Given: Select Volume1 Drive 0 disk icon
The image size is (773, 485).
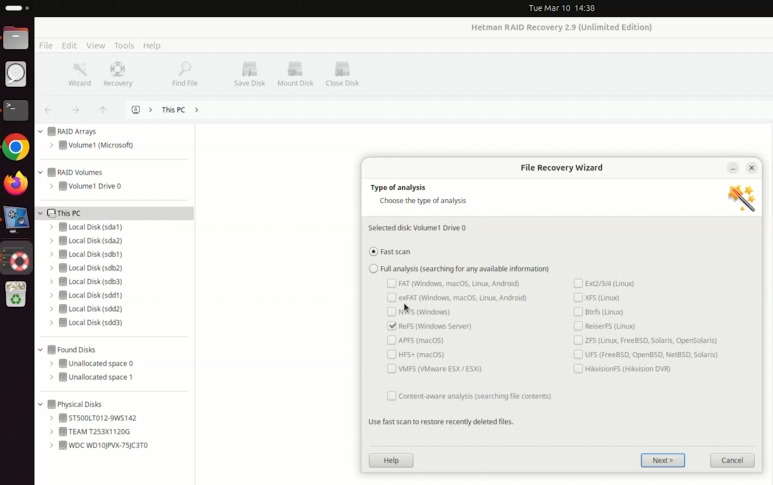Looking at the screenshot, I should tap(63, 186).
